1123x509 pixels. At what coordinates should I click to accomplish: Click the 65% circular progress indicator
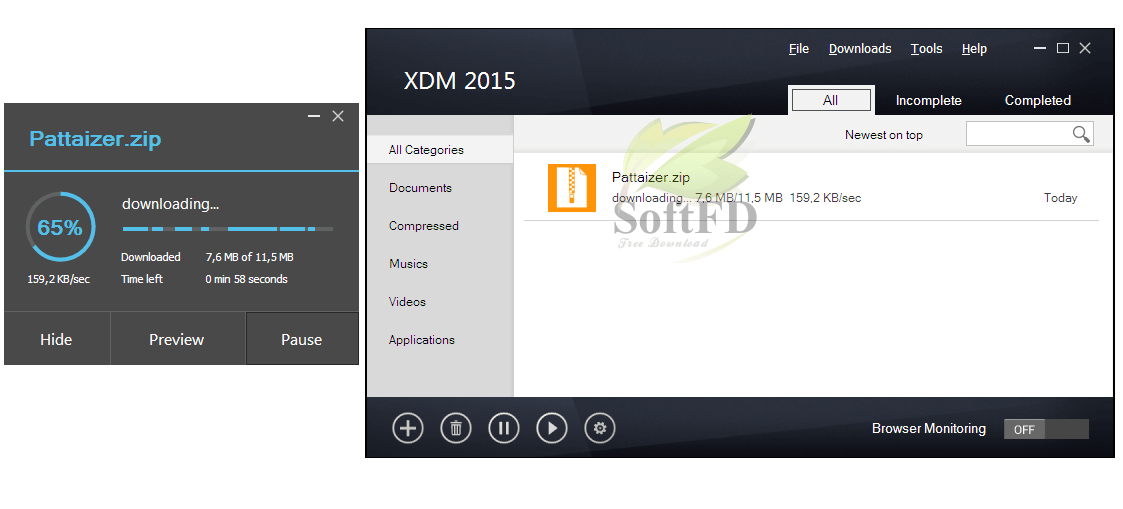coord(60,228)
